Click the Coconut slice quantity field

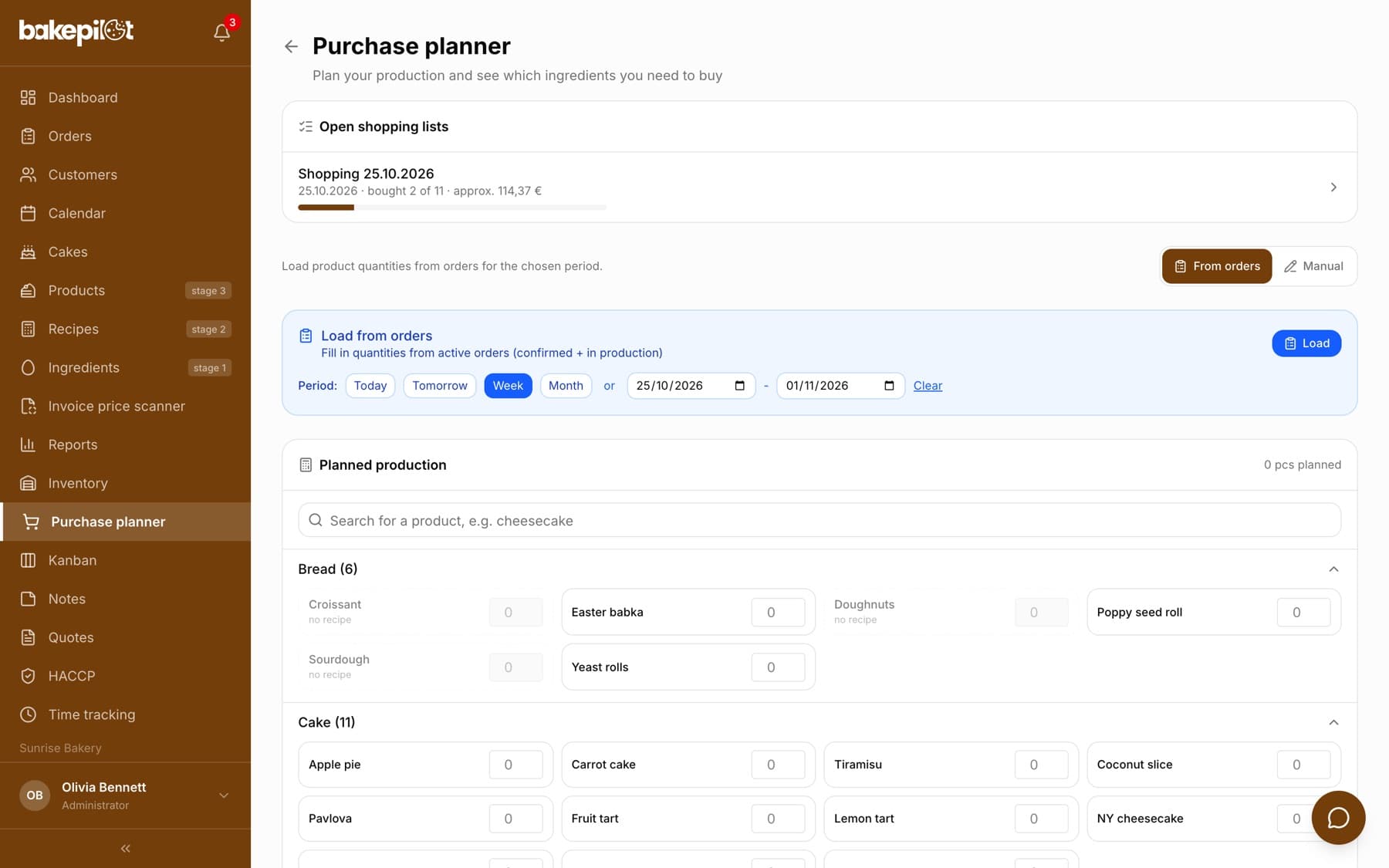pos(1303,765)
